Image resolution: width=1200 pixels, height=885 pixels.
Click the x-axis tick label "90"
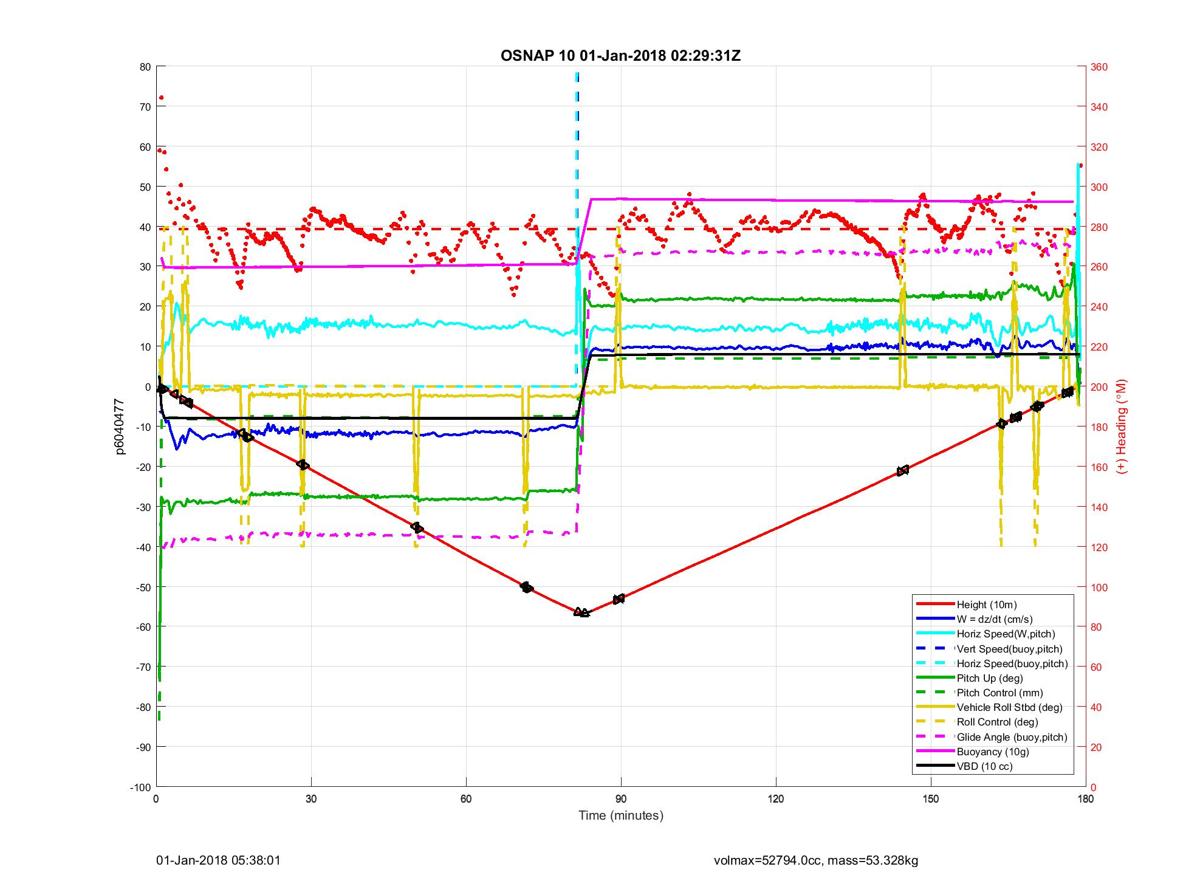click(x=621, y=800)
